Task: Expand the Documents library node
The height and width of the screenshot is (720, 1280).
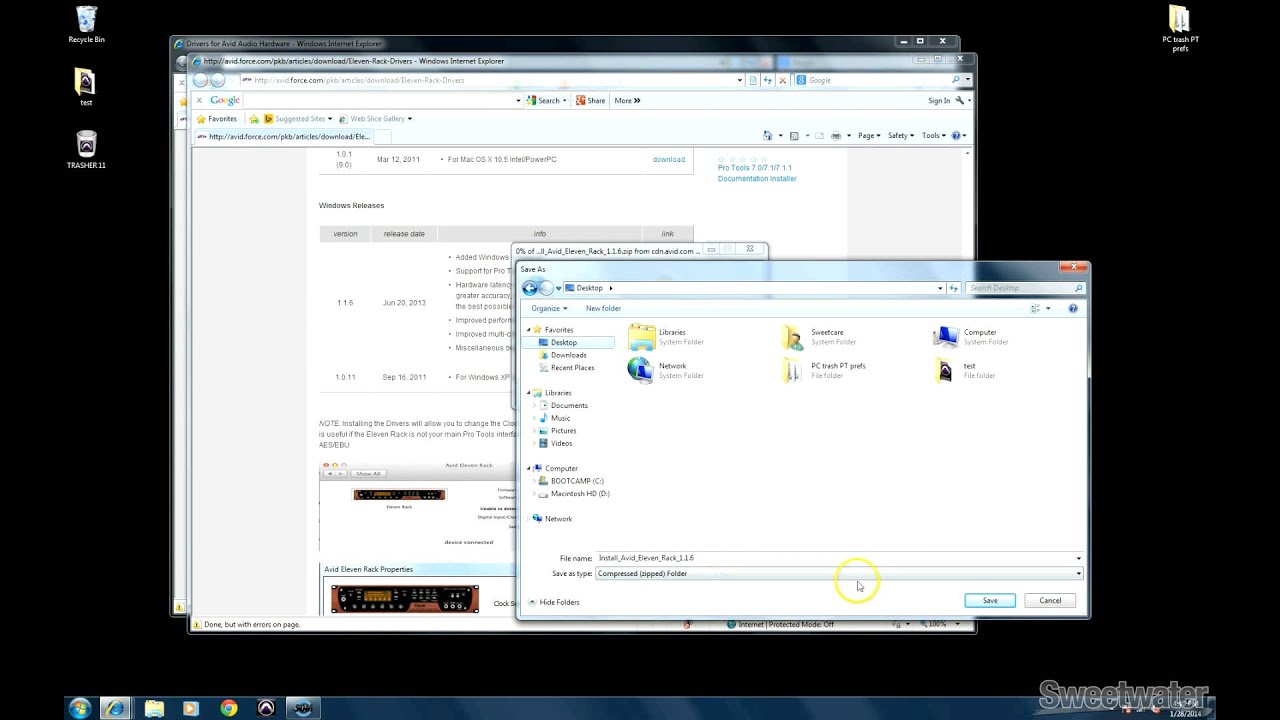Action: tap(535, 405)
